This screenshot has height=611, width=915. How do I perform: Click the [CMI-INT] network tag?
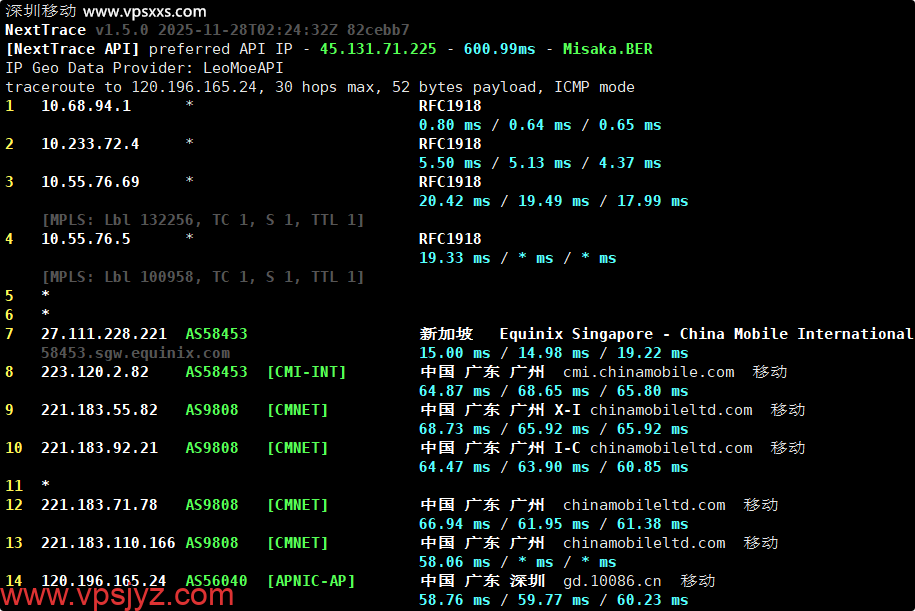(x=306, y=372)
